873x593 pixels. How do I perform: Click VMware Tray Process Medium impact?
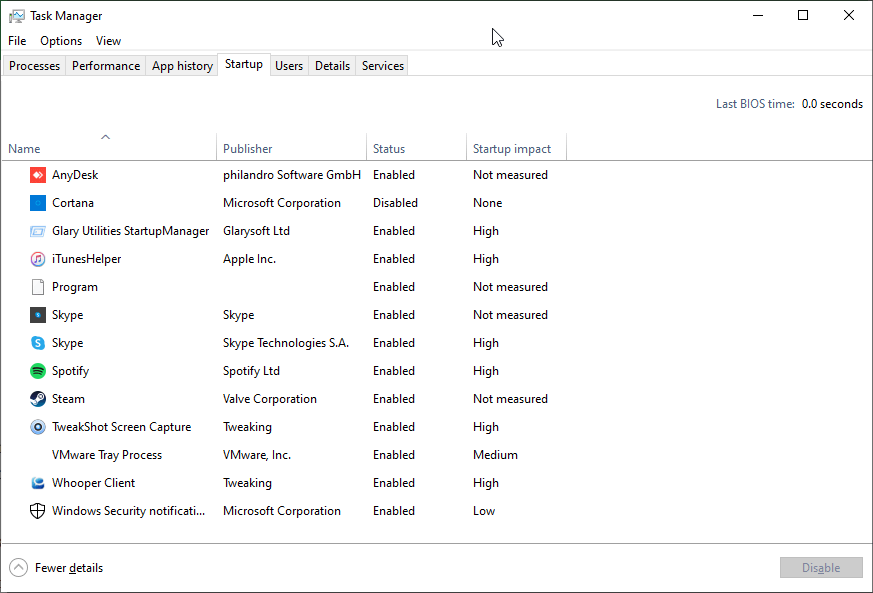point(495,455)
